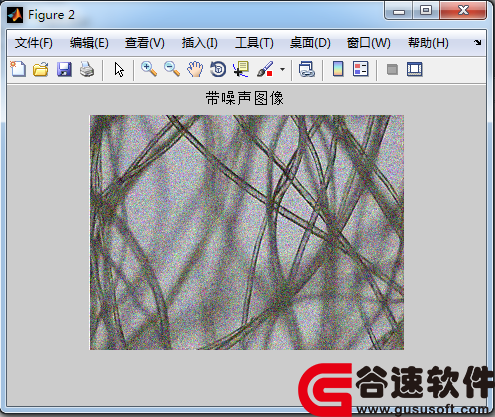Click the noisy fiber image in the axes
The height and width of the screenshot is (417, 495).
coord(247,232)
